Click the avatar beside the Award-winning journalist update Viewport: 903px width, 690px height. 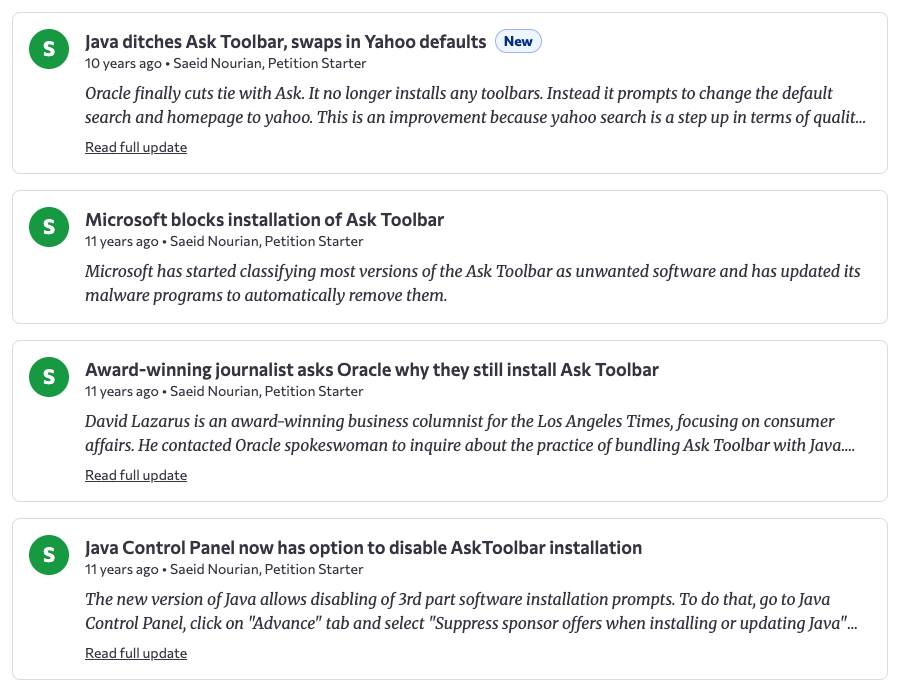(x=49, y=378)
